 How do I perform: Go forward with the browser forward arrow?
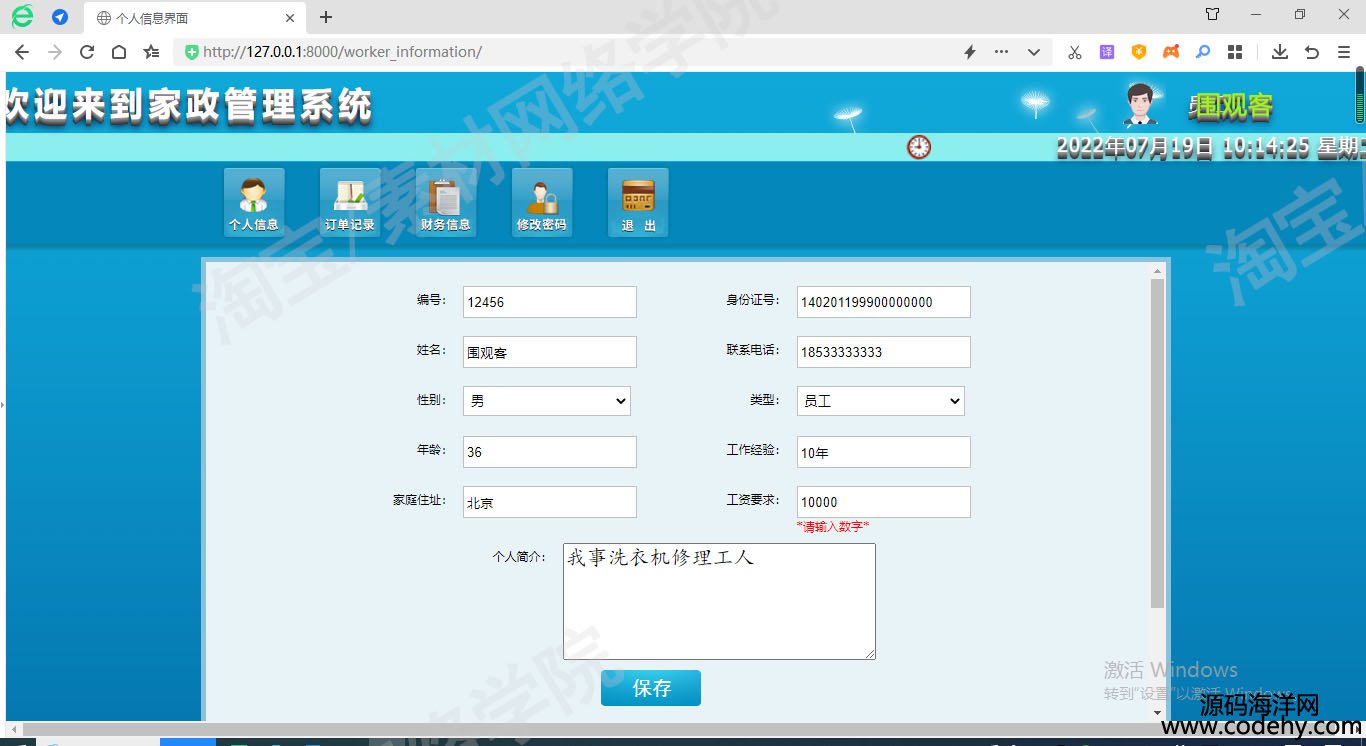(55, 52)
